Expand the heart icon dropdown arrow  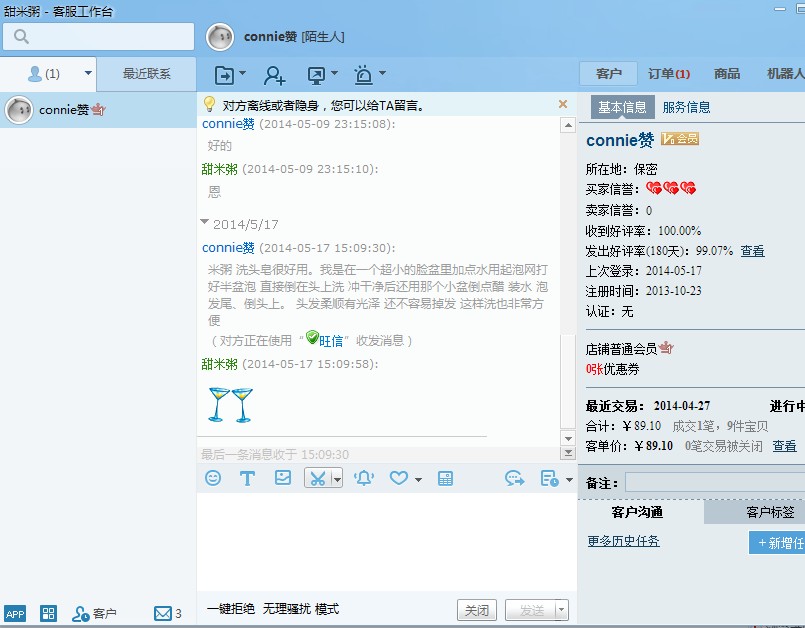pos(418,480)
